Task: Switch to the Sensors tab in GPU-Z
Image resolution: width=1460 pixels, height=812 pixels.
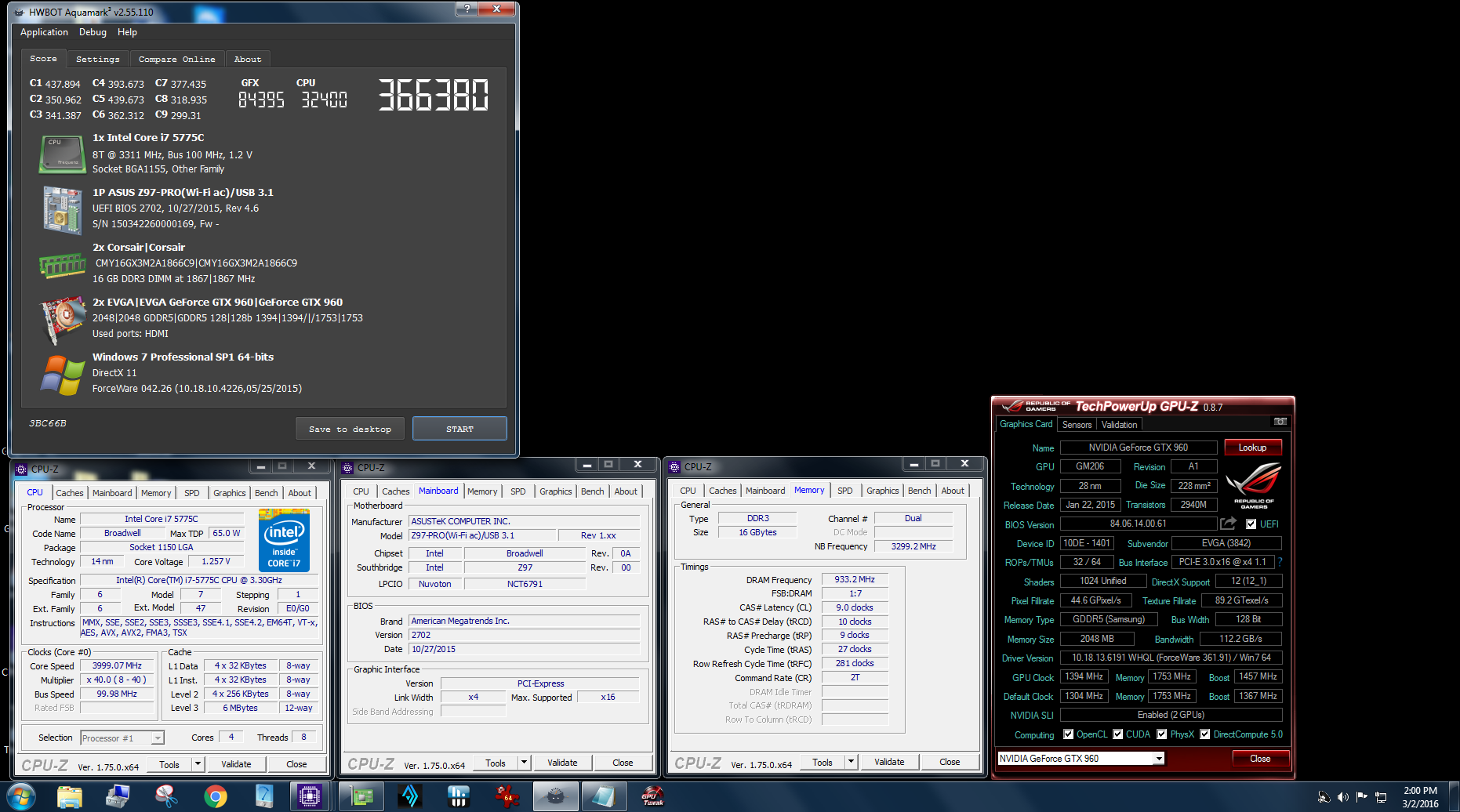Action: click(x=1077, y=425)
